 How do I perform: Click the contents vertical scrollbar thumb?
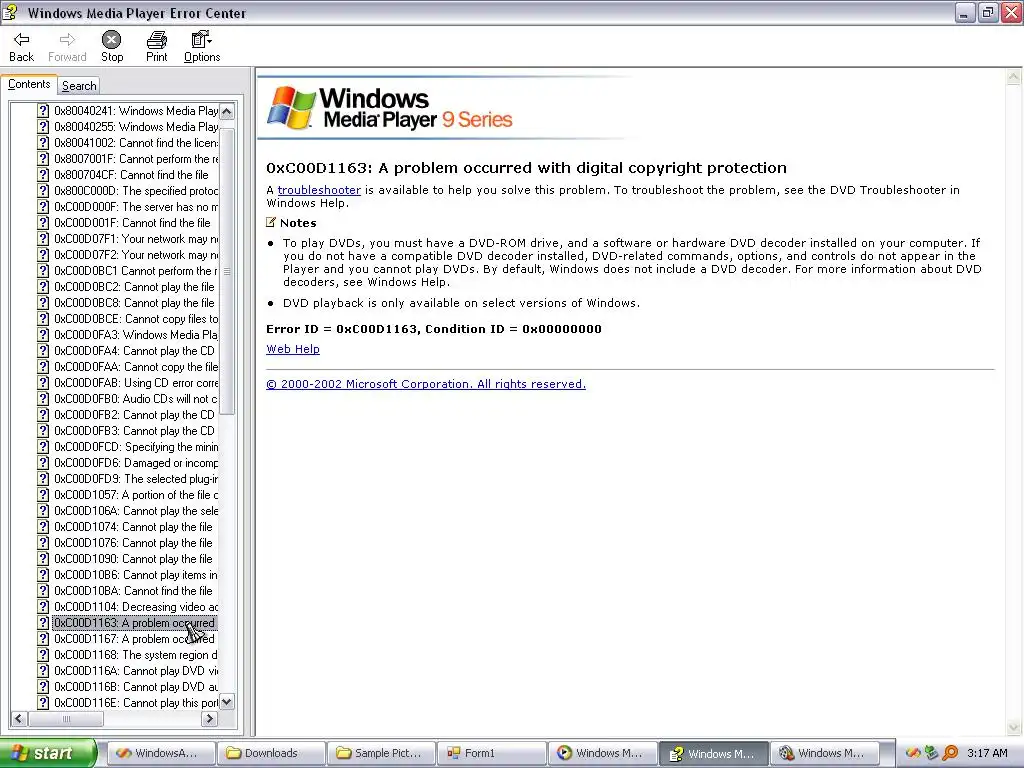click(227, 271)
